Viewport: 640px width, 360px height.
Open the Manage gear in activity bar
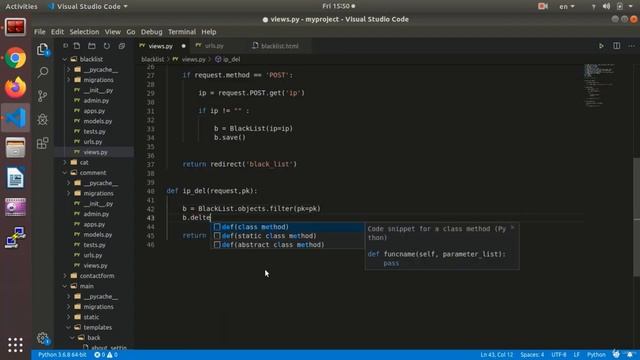click(x=43, y=338)
